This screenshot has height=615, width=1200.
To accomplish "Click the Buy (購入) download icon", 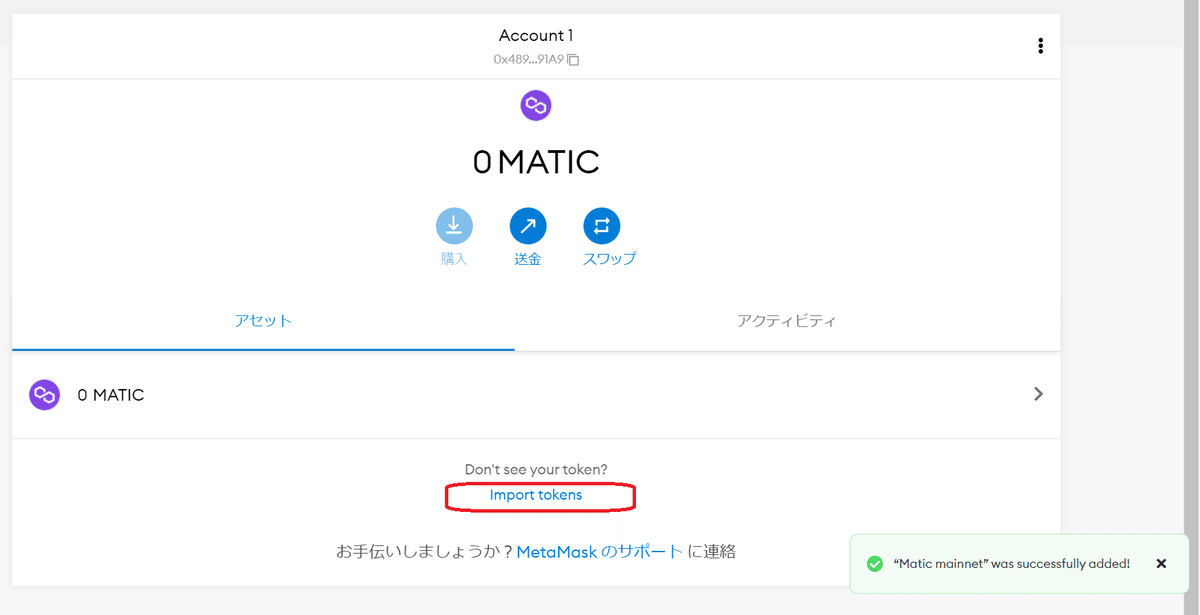I will pyautogui.click(x=454, y=226).
